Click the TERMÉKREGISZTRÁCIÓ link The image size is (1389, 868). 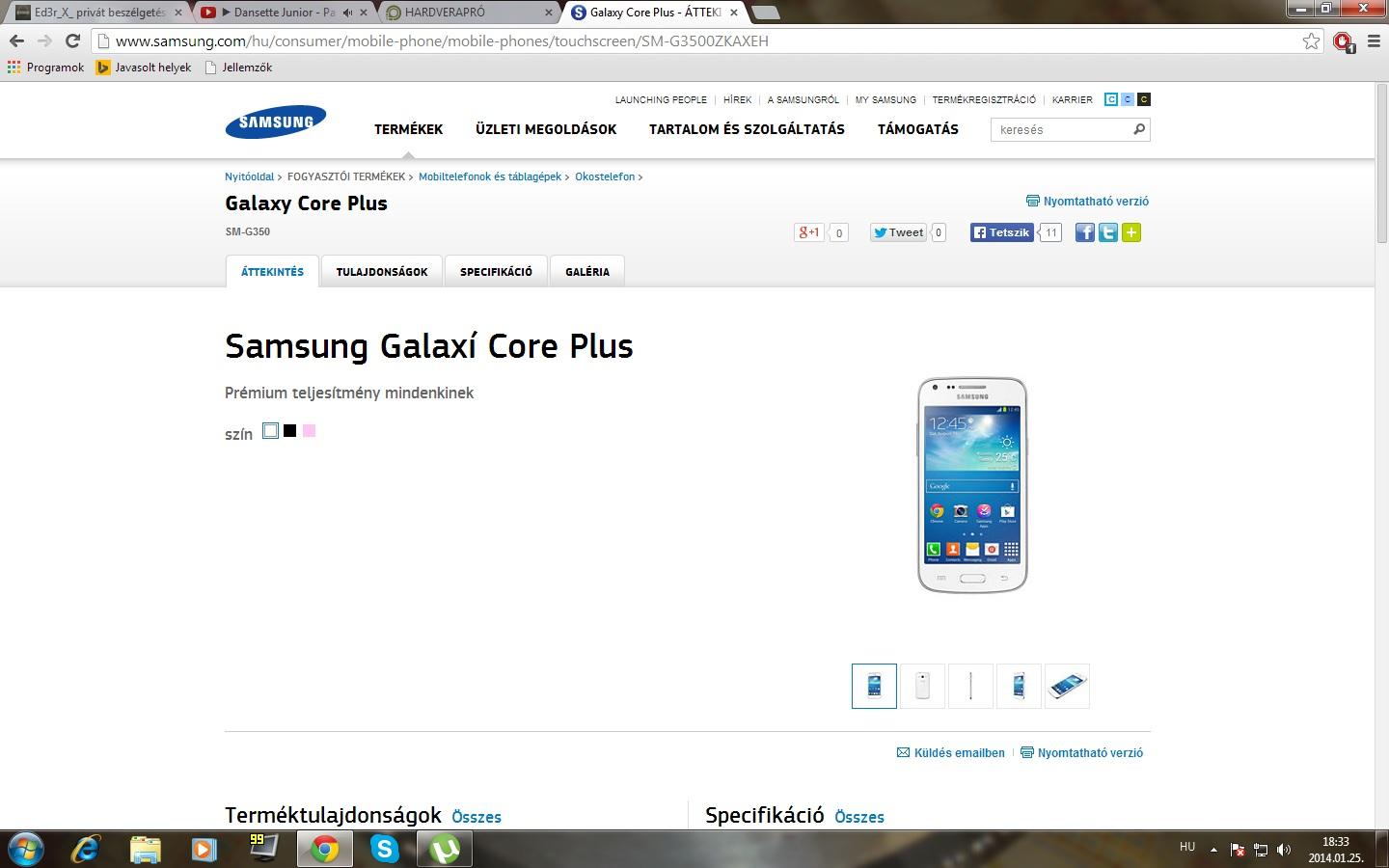(984, 100)
